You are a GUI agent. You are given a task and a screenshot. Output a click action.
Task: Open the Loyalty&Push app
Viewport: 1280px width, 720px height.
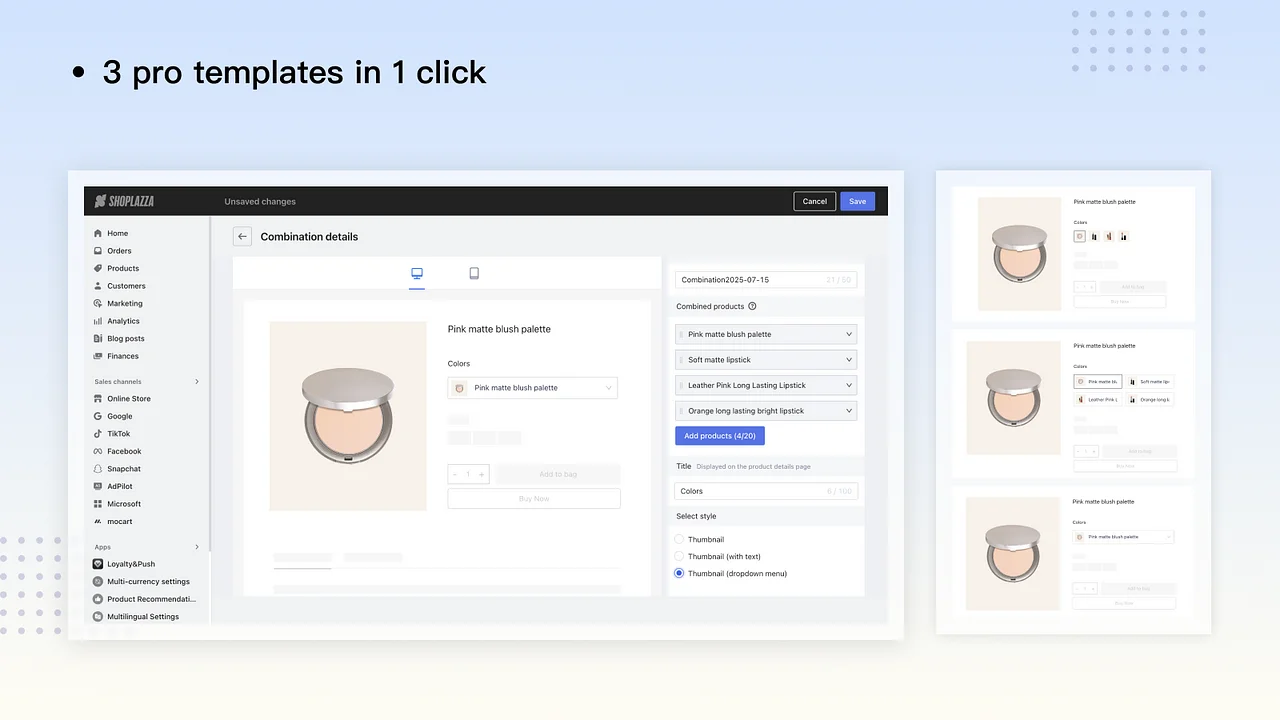[131, 563]
